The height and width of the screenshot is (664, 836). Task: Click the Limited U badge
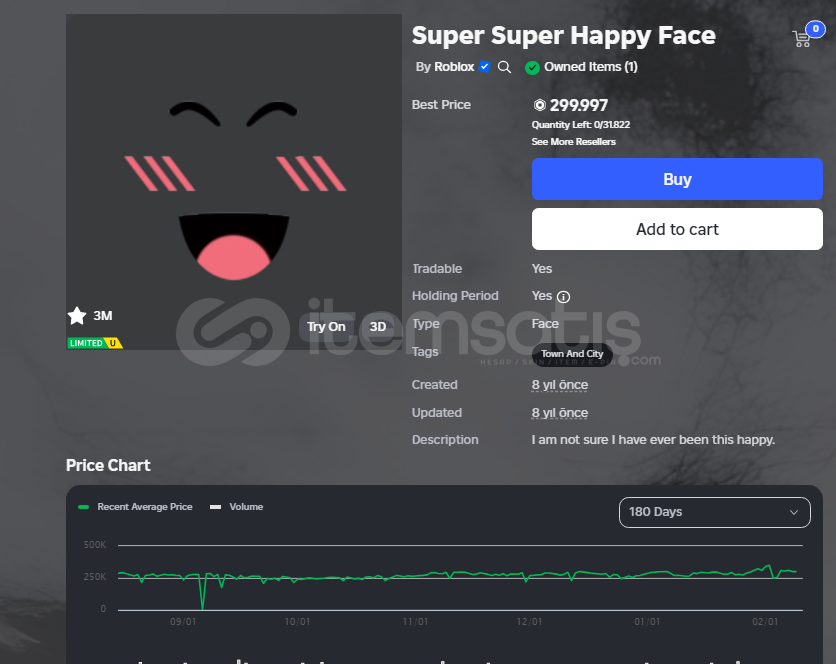(95, 343)
